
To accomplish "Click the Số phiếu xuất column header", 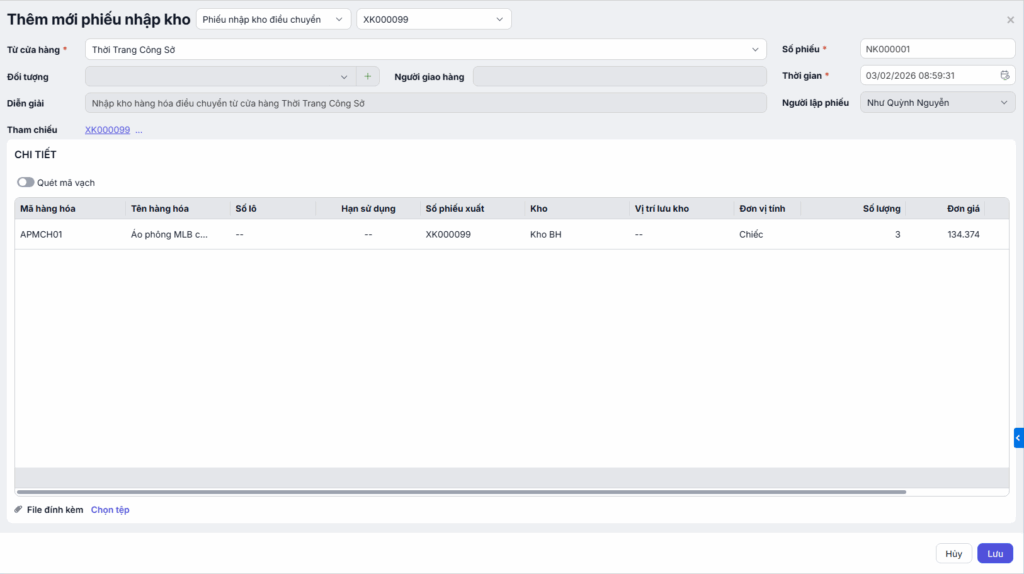I will (473, 208).
